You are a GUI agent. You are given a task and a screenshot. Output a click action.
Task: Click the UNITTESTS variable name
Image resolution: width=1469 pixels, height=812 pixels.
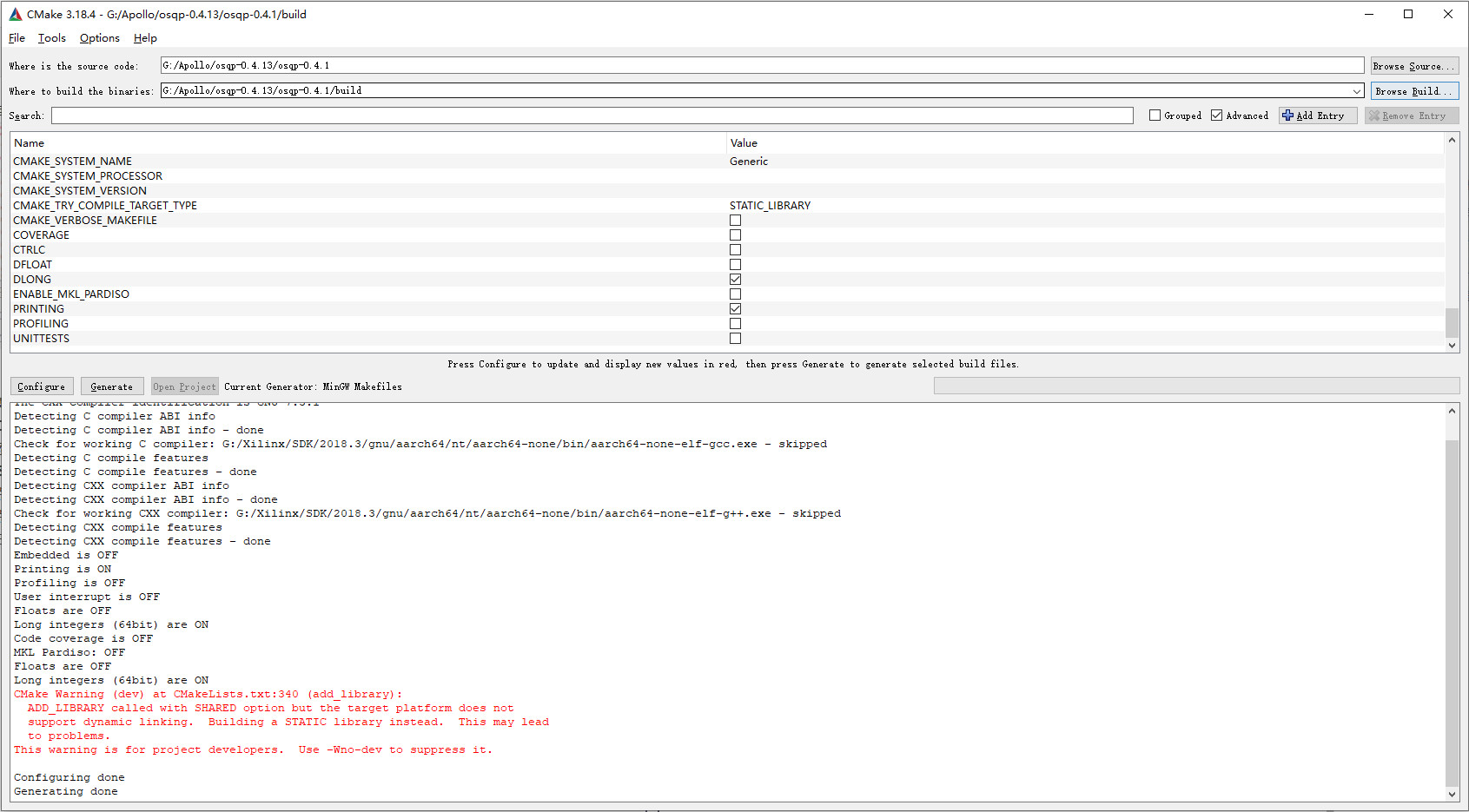pyautogui.click(x=42, y=339)
